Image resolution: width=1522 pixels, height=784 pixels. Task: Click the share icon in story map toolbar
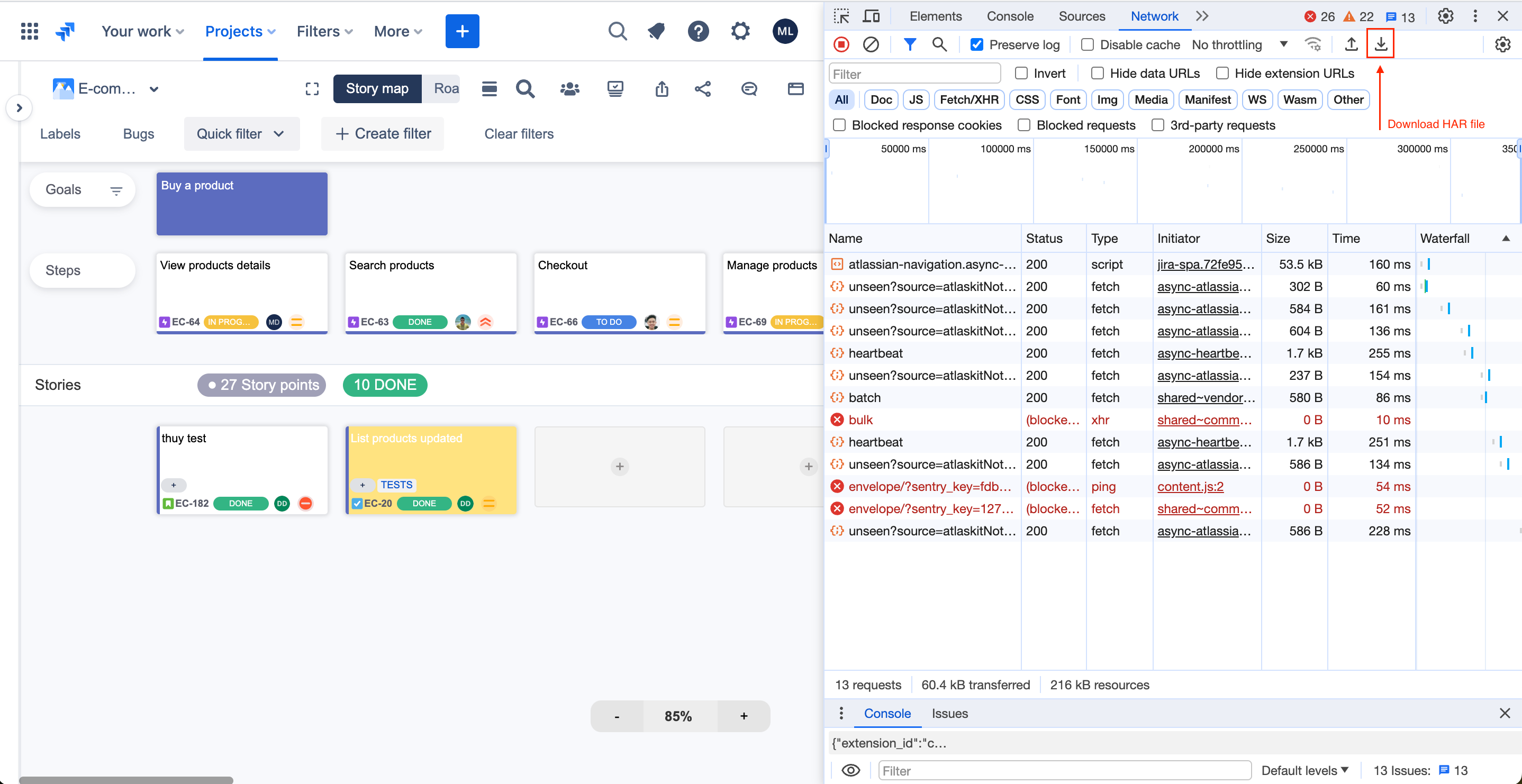702,89
